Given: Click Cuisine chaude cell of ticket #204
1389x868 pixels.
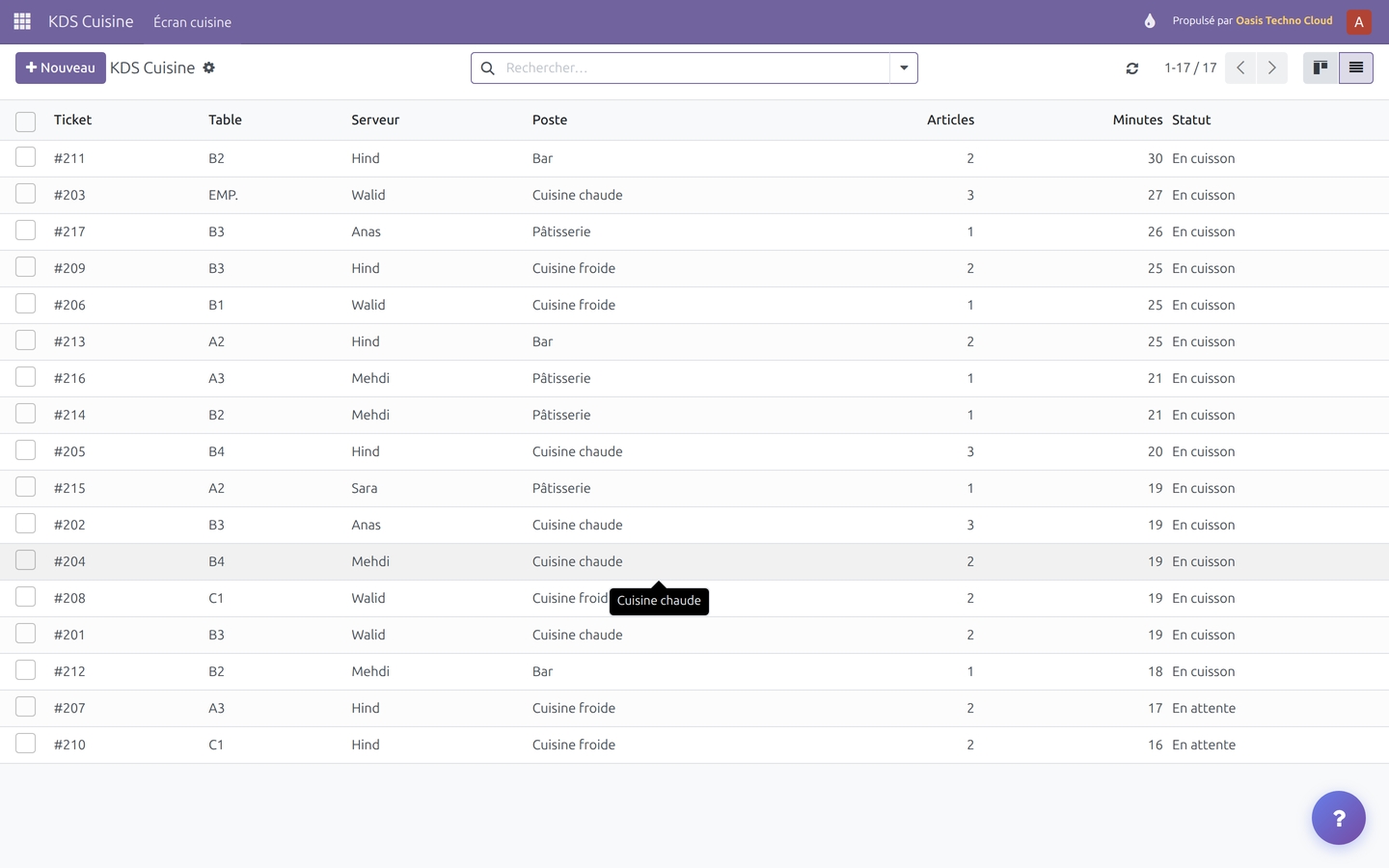Looking at the screenshot, I should (x=577, y=561).
